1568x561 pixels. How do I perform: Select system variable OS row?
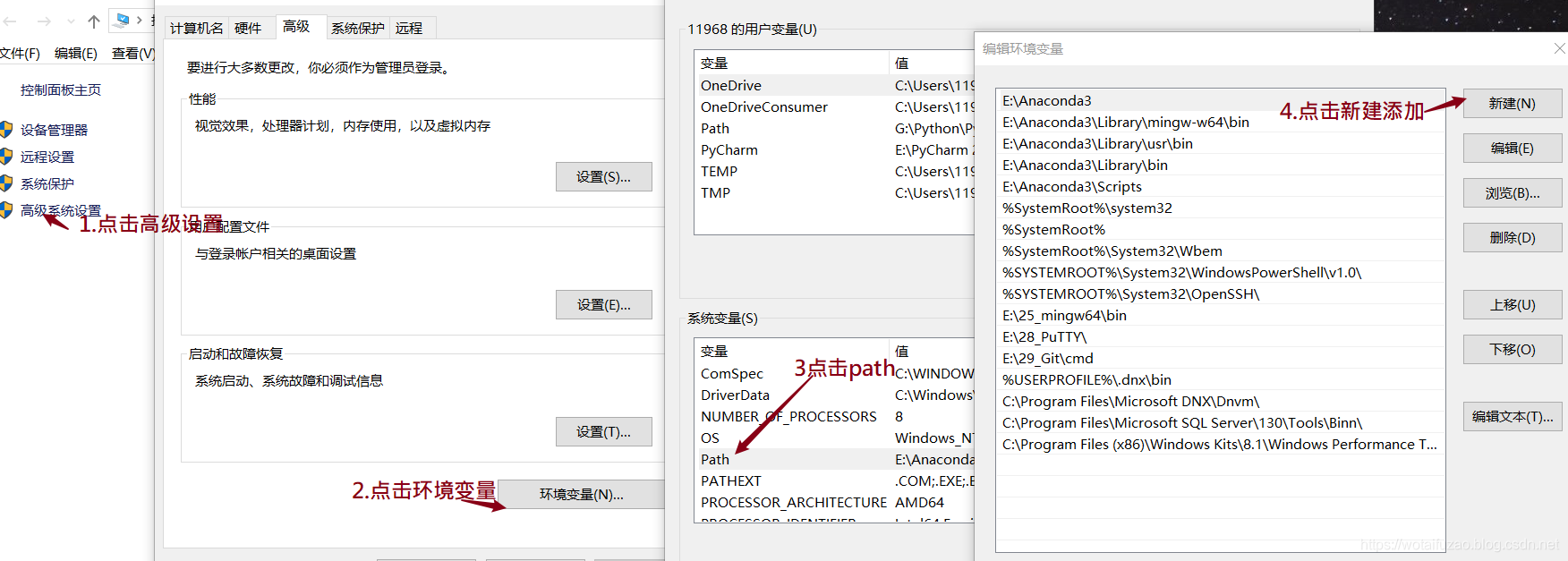pyautogui.click(x=834, y=438)
